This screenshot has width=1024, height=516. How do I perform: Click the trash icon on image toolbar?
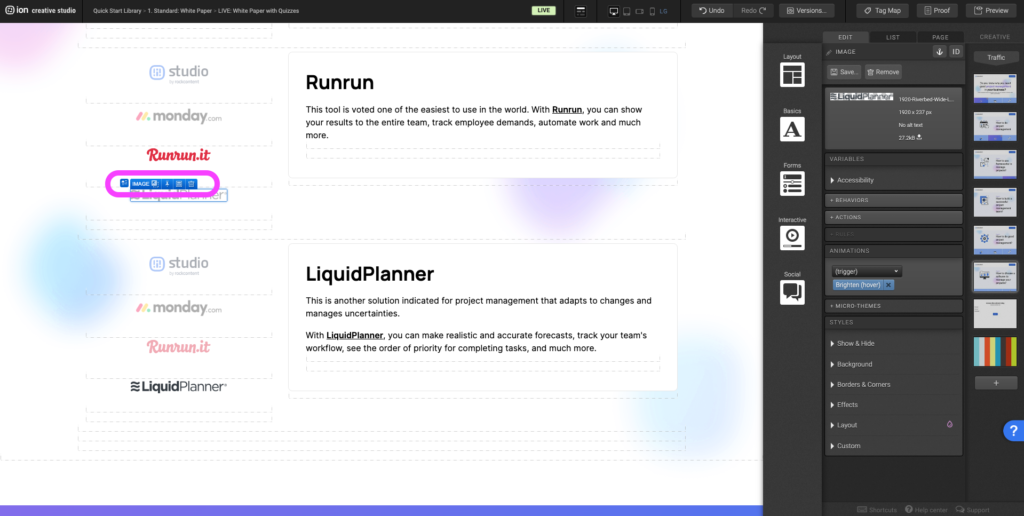coord(191,184)
